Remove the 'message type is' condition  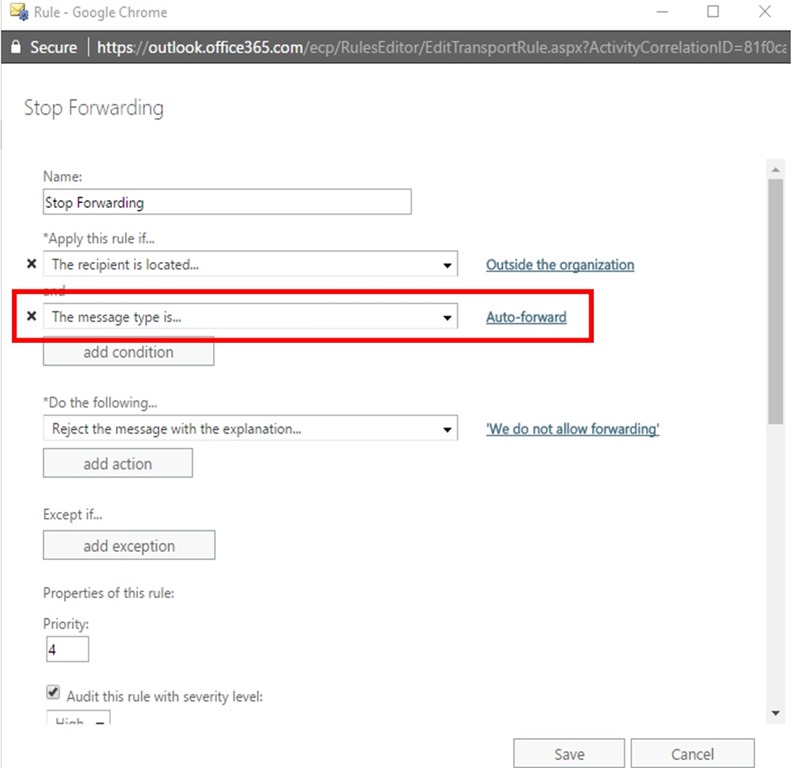point(31,316)
